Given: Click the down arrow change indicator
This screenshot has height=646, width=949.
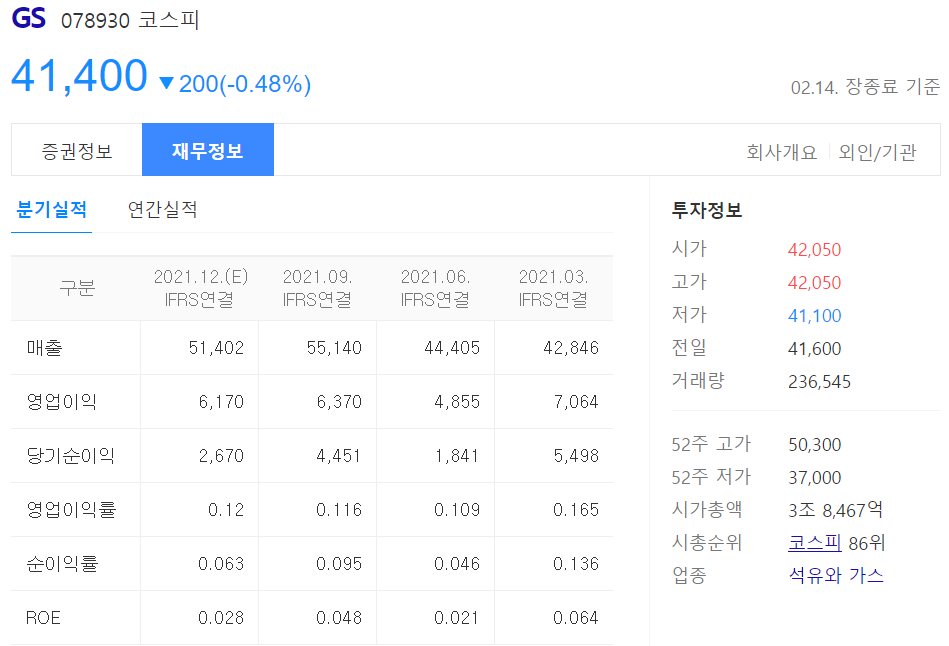Looking at the screenshot, I should coord(166,83).
